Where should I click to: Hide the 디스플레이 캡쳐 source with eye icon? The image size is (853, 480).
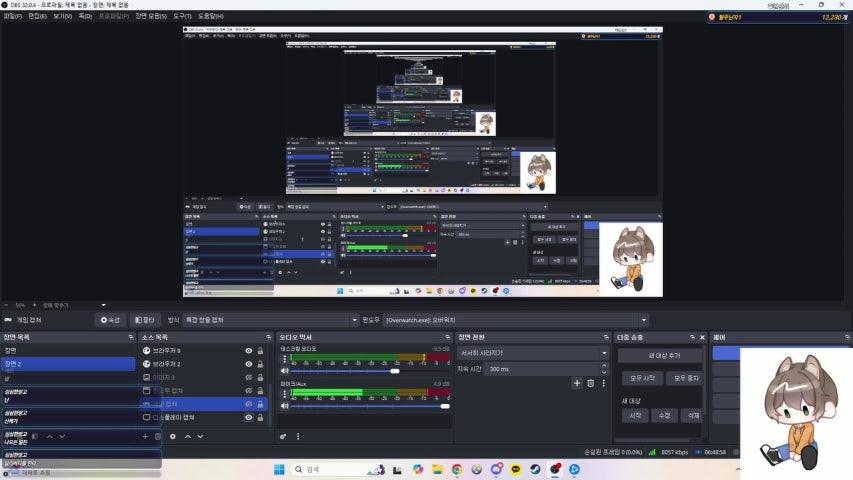pyautogui.click(x=249, y=417)
